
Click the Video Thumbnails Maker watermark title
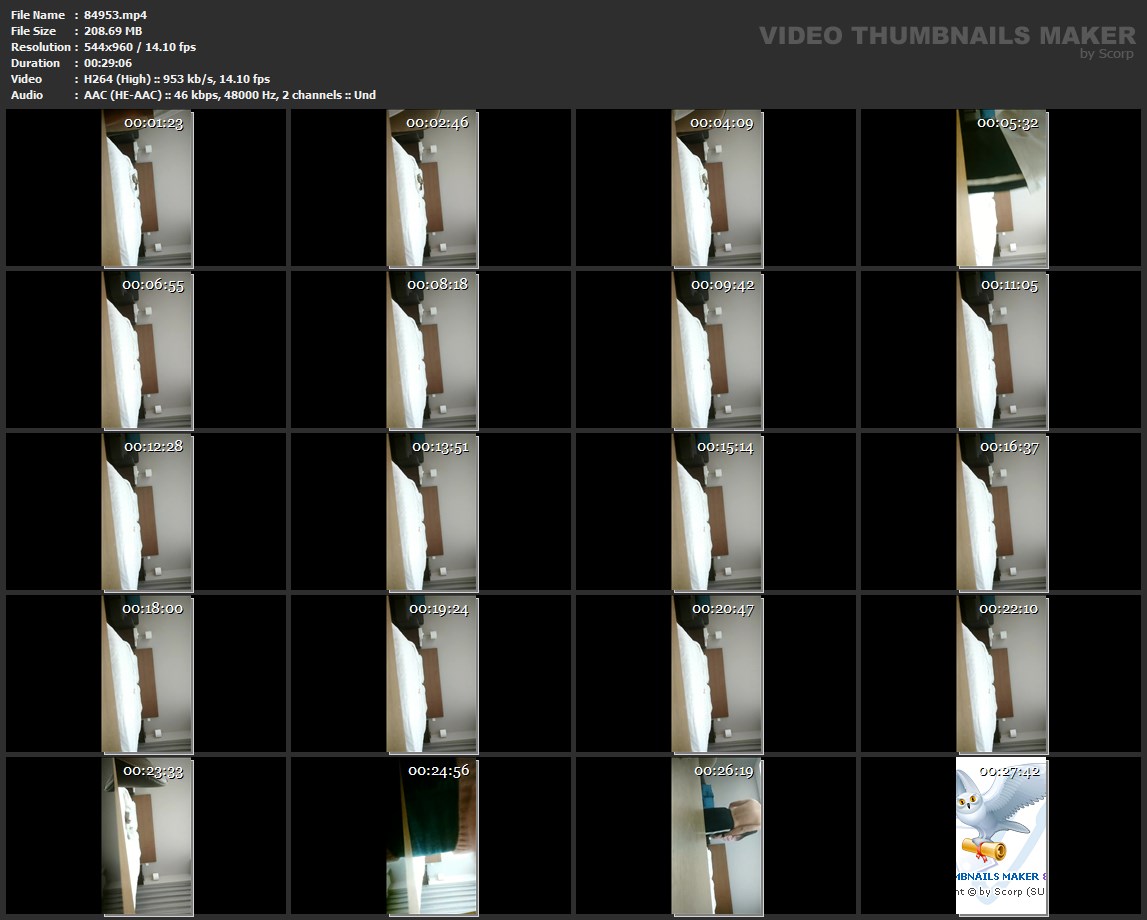(946, 36)
